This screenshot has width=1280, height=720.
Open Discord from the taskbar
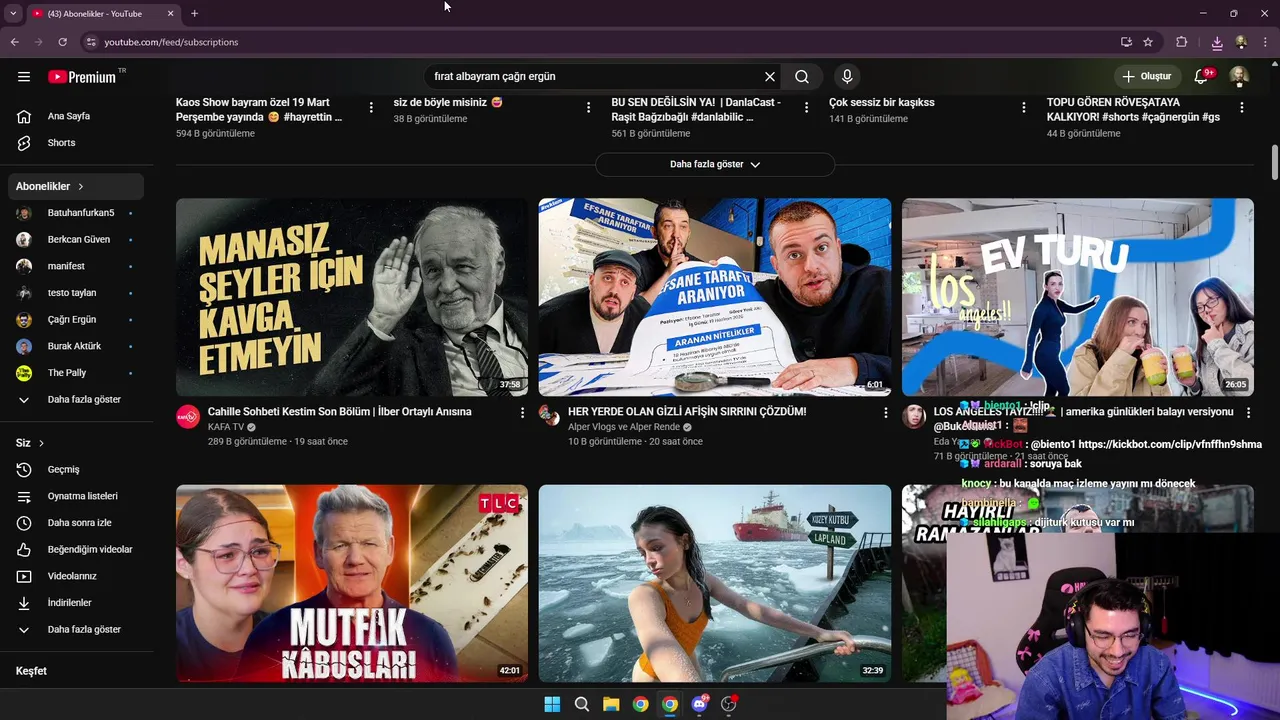699,704
